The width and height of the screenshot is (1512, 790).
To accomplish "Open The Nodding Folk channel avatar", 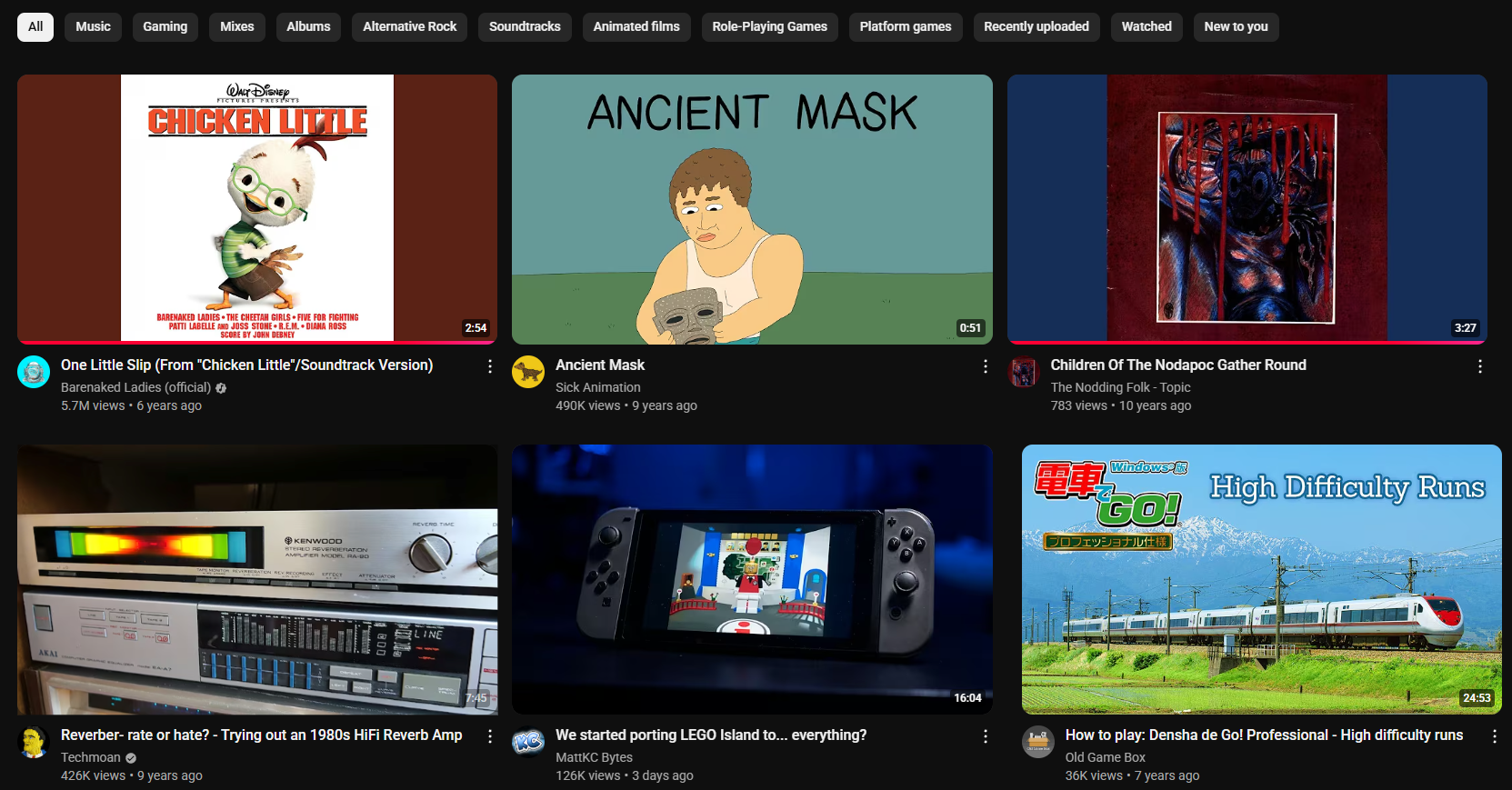I will 1024,372.
